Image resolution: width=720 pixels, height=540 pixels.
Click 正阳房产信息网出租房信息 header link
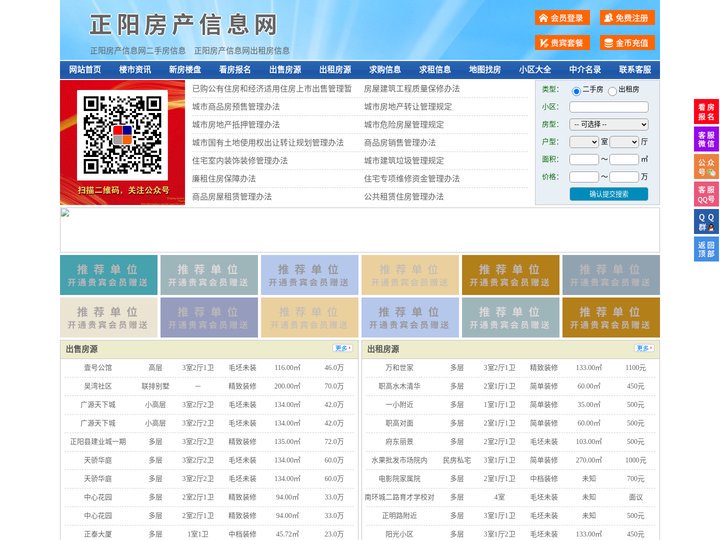(x=242, y=51)
